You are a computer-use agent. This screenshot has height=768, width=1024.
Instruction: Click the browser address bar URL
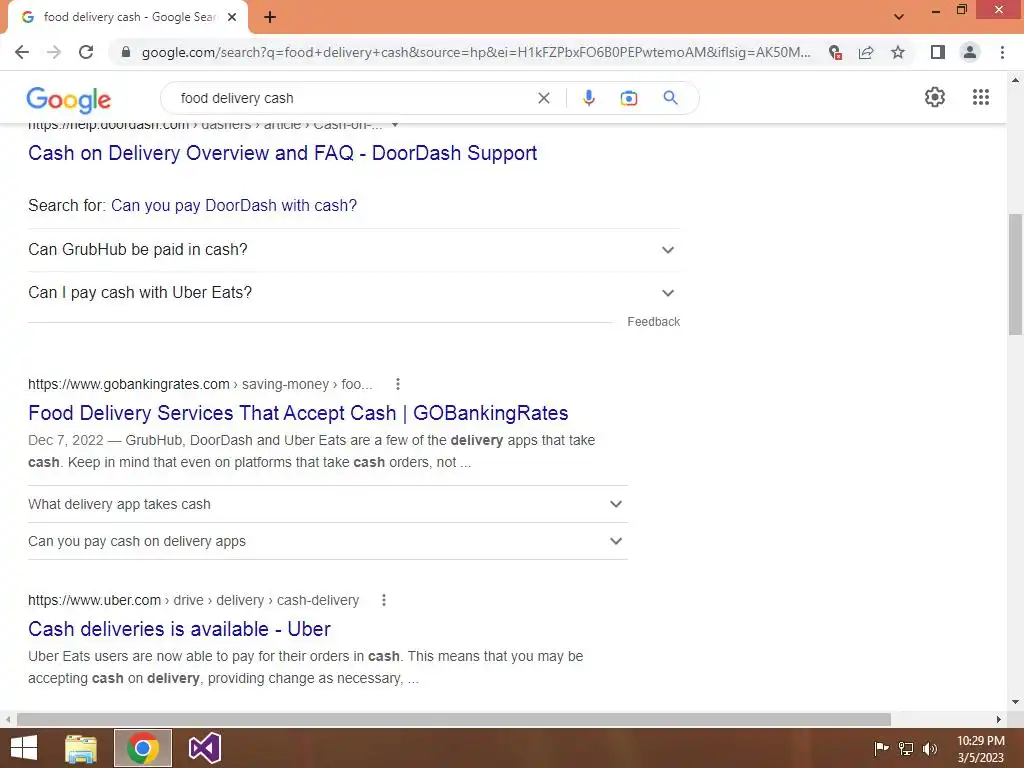pyautogui.click(x=476, y=52)
